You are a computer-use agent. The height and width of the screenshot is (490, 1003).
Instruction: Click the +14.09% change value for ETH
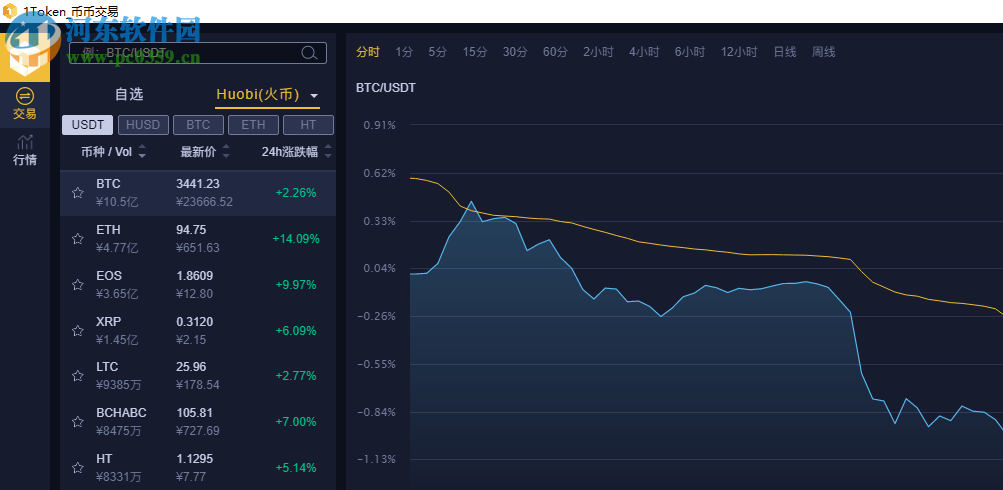pos(296,239)
